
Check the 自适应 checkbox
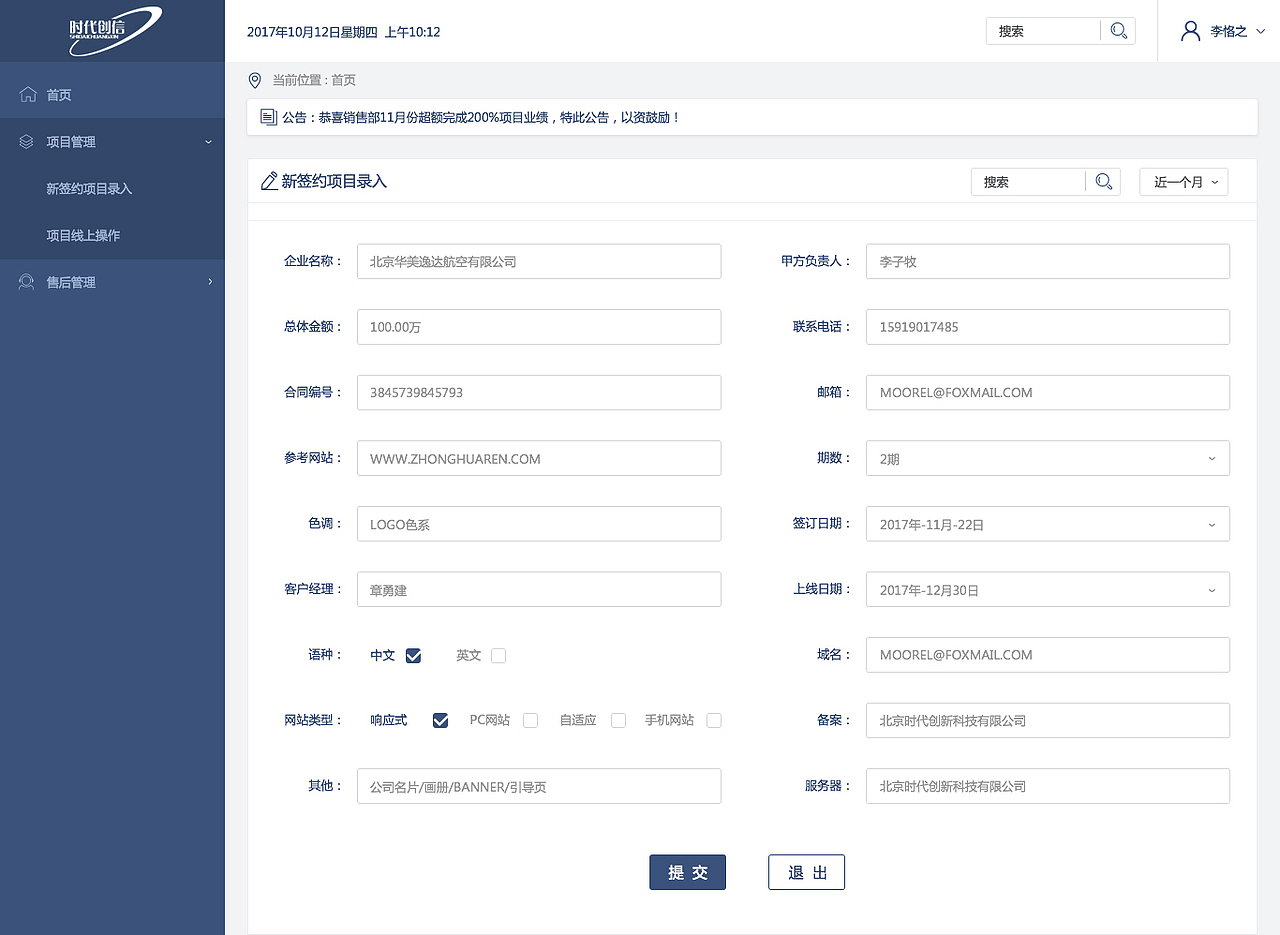[x=618, y=720]
